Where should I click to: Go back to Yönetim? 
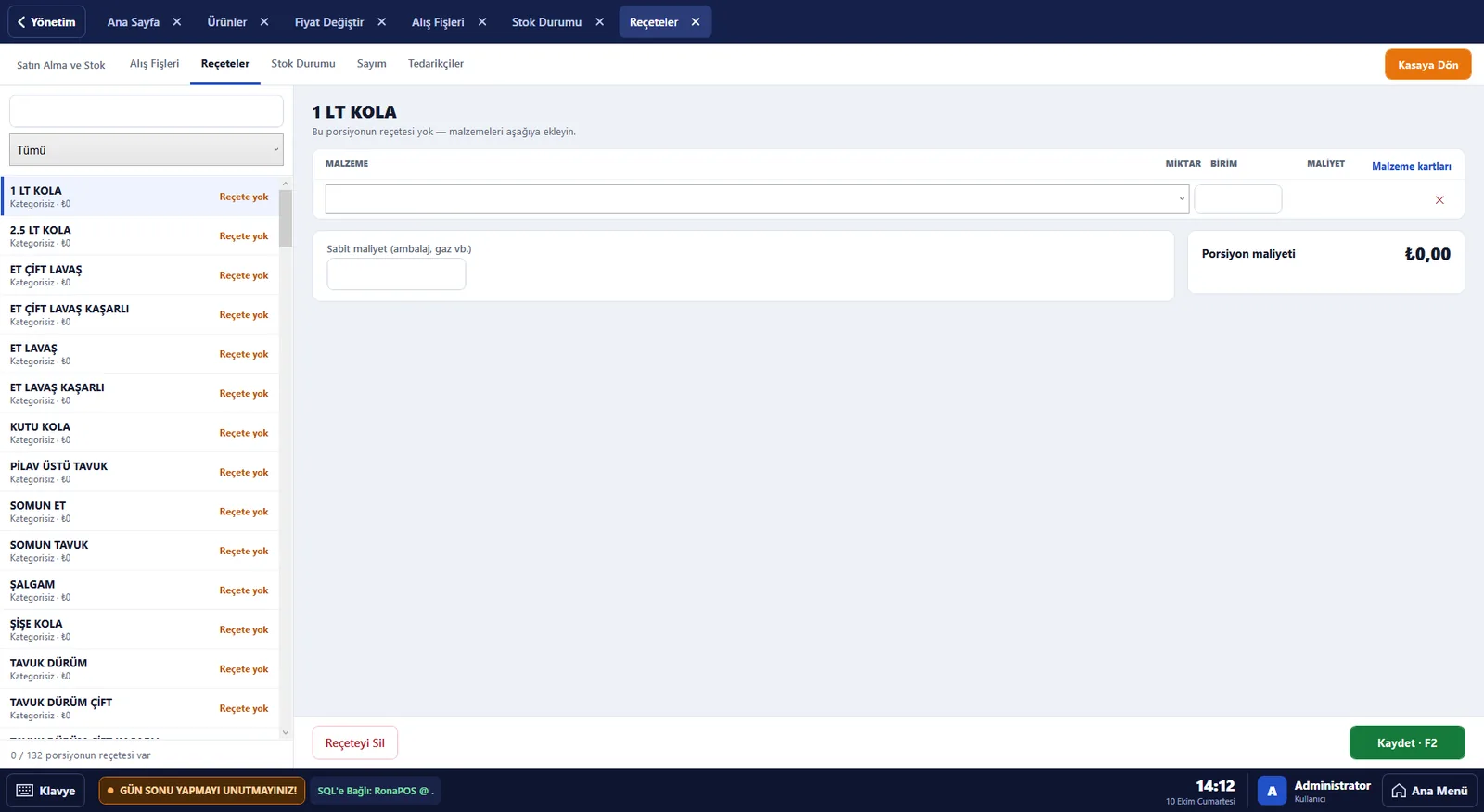46,21
